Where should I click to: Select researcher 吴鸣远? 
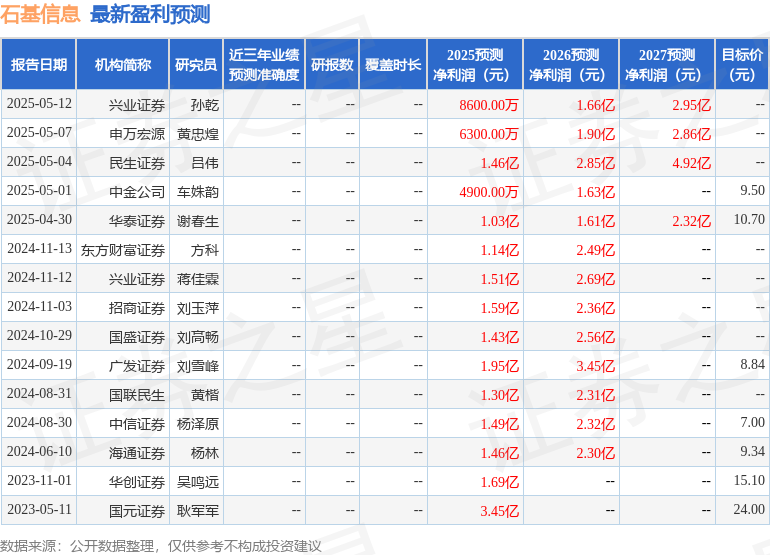point(198,481)
